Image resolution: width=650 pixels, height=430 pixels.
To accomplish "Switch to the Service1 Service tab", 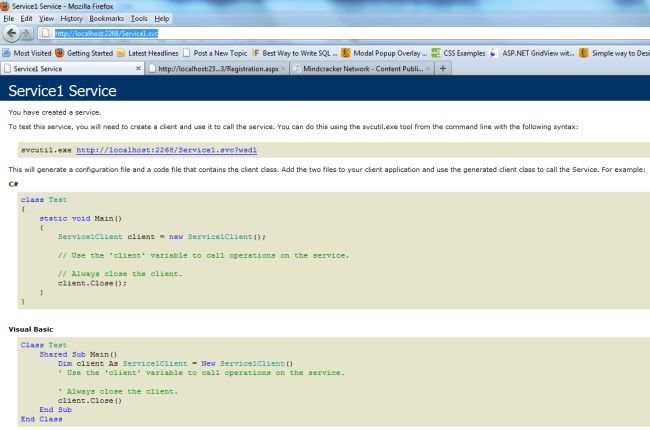I will (72, 69).
